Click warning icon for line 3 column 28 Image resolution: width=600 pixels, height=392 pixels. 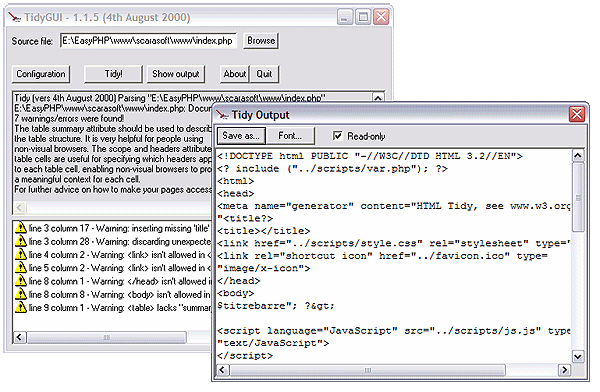point(20,241)
